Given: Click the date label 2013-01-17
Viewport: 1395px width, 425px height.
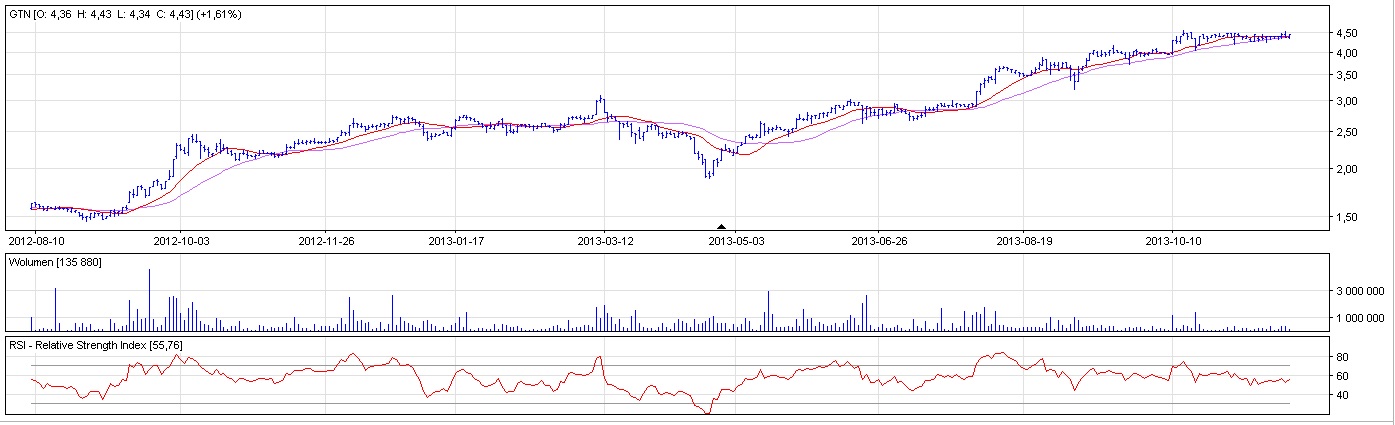Looking at the screenshot, I should point(456,241).
